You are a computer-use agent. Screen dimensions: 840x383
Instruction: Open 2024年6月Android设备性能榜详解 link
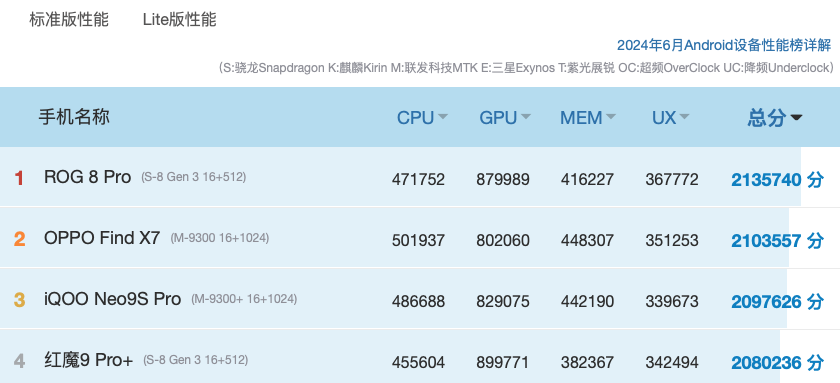[x=724, y=46]
